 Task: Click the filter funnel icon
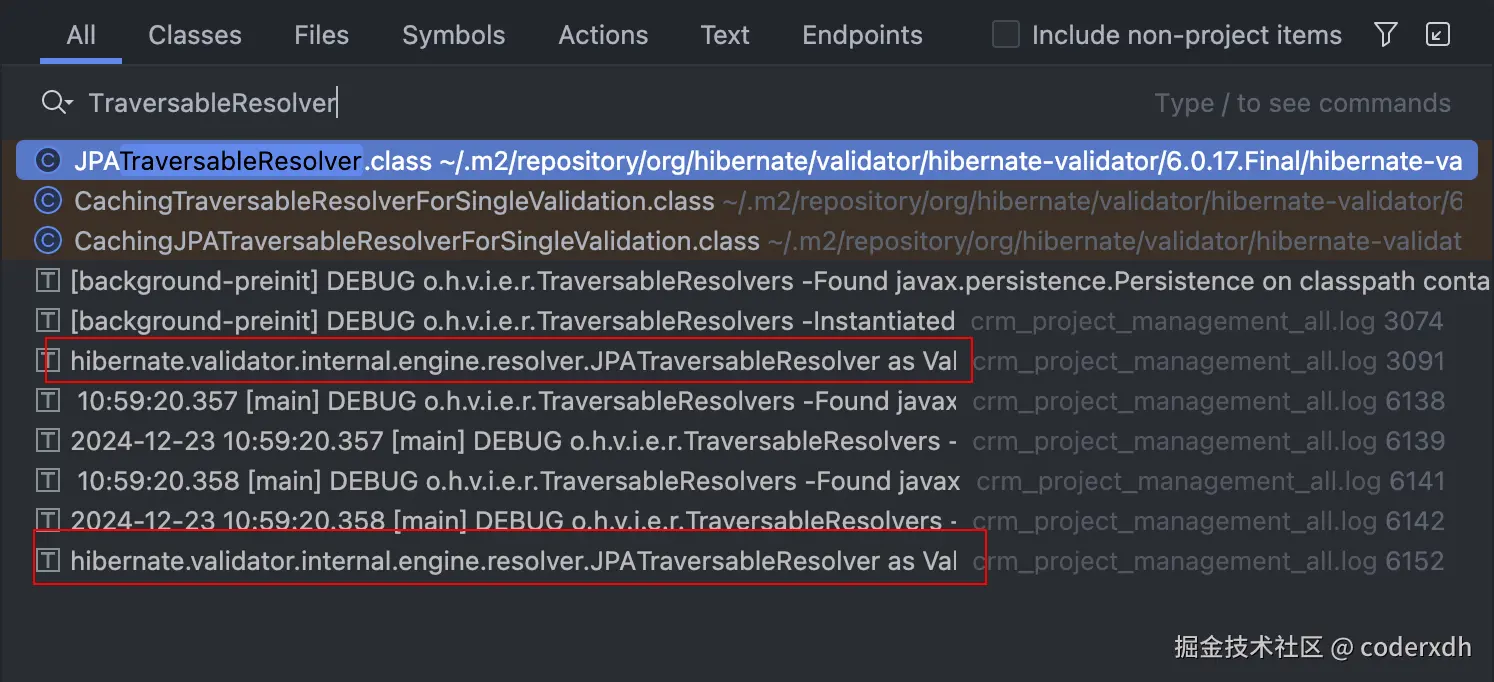coord(1385,35)
